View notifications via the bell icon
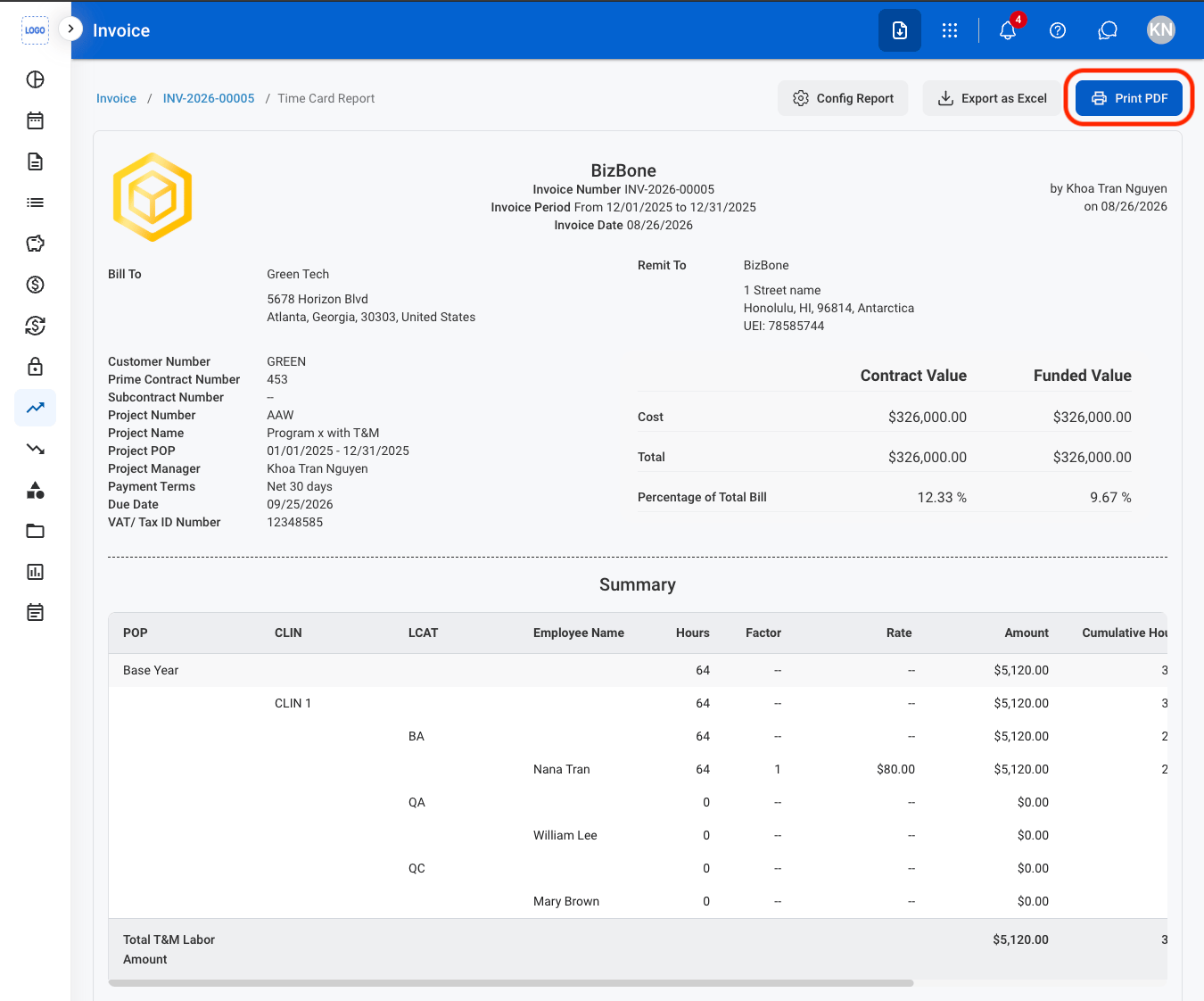 (1008, 30)
